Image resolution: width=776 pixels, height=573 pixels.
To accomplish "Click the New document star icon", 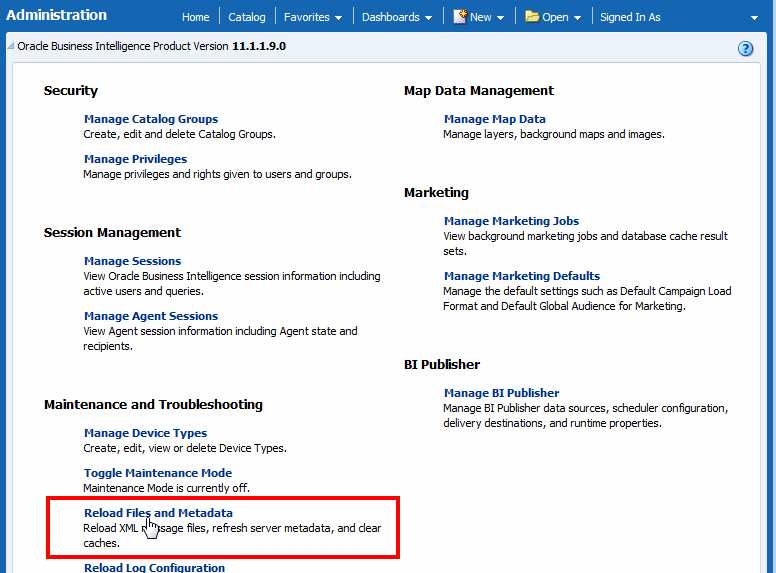I will coord(460,17).
